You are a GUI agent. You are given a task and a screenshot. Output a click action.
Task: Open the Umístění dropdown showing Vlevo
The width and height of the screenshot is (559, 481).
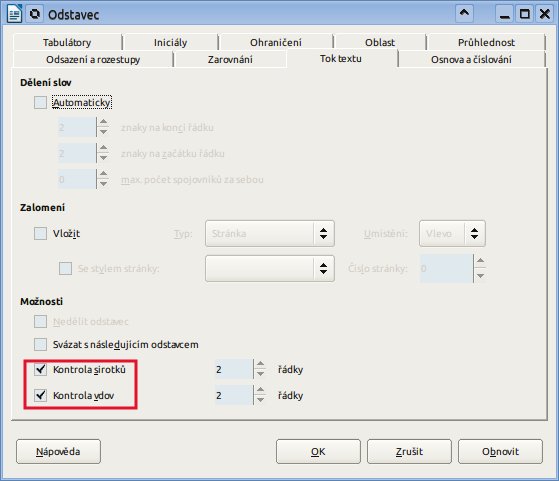coord(452,234)
